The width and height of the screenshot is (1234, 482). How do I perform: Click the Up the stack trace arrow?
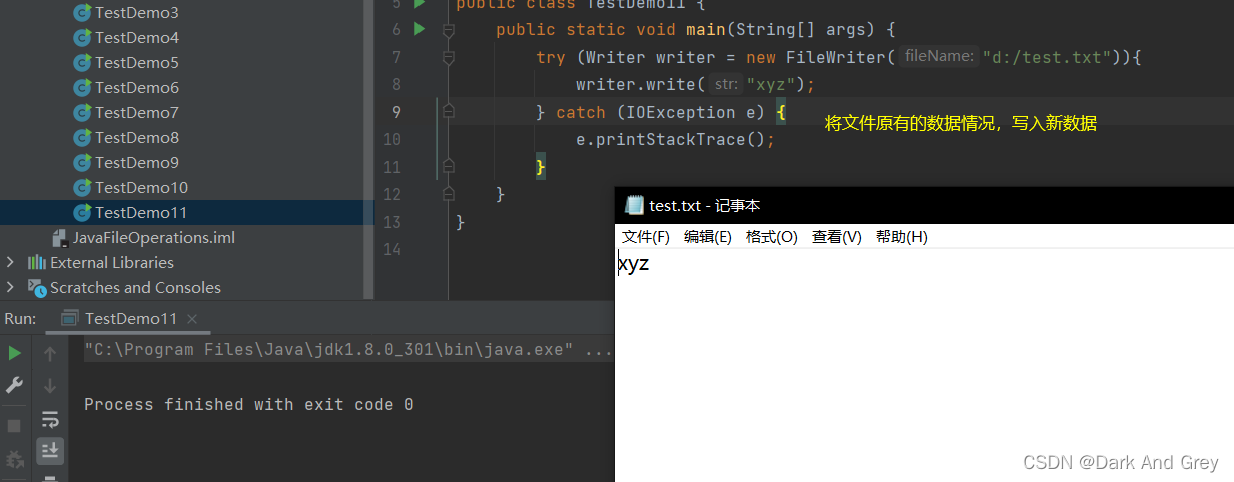pyautogui.click(x=50, y=353)
